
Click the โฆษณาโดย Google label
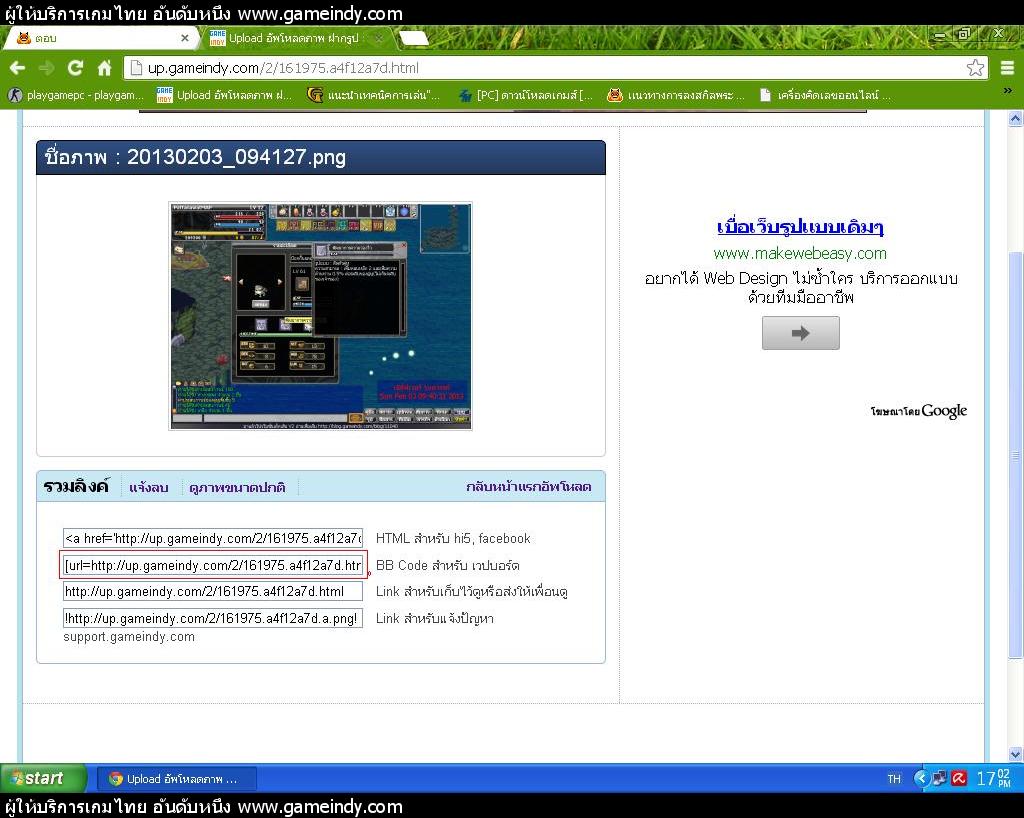[919, 411]
